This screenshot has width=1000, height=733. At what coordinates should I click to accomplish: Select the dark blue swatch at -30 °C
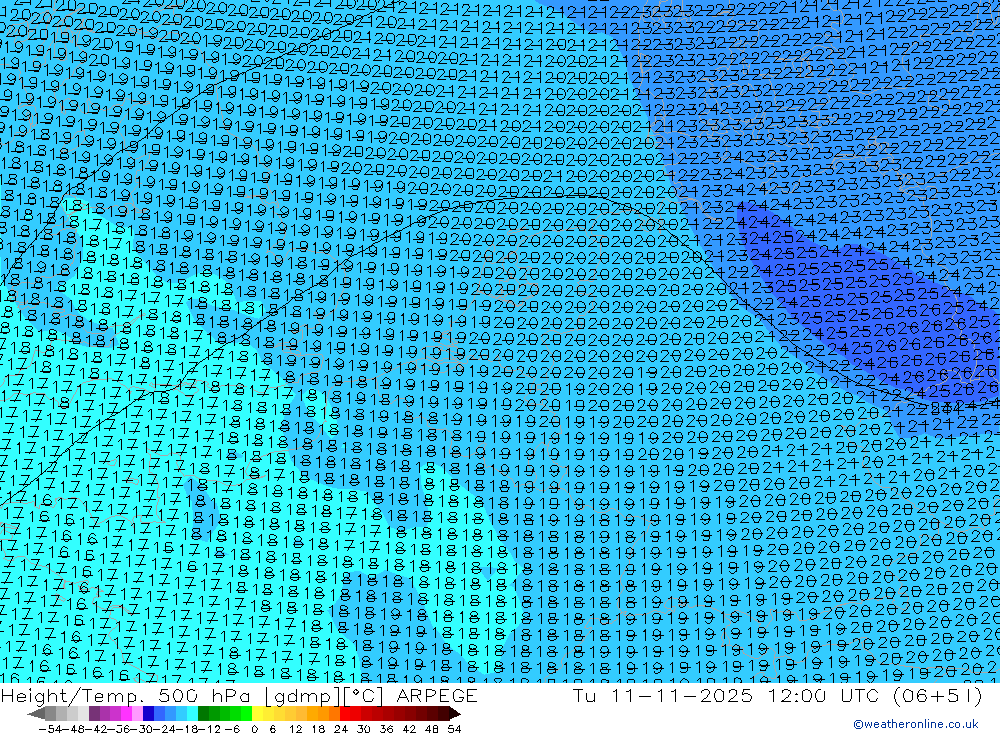[148, 713]
